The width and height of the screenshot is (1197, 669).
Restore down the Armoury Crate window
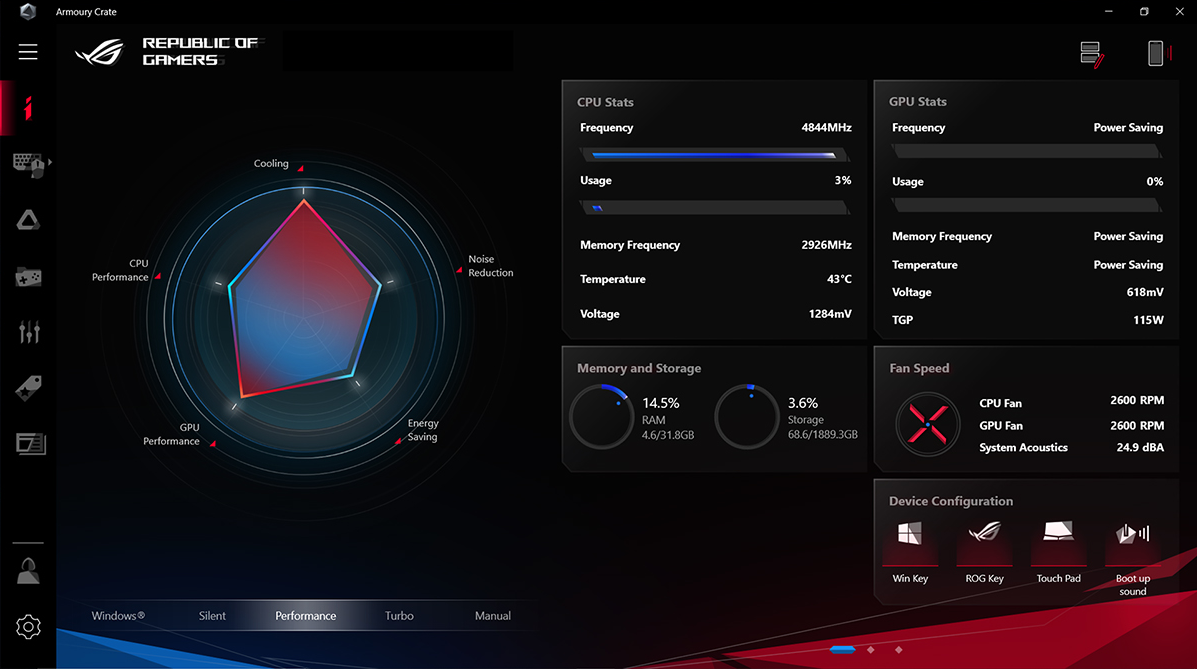(1144, 11)
